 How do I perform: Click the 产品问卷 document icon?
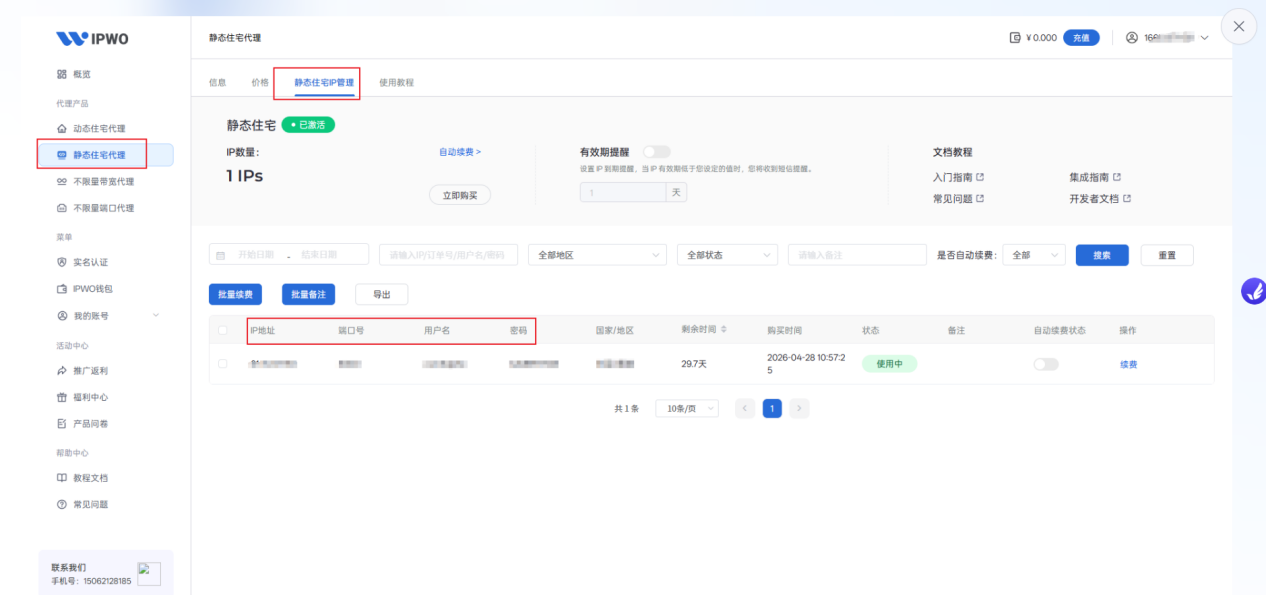(x=62, y=424)
